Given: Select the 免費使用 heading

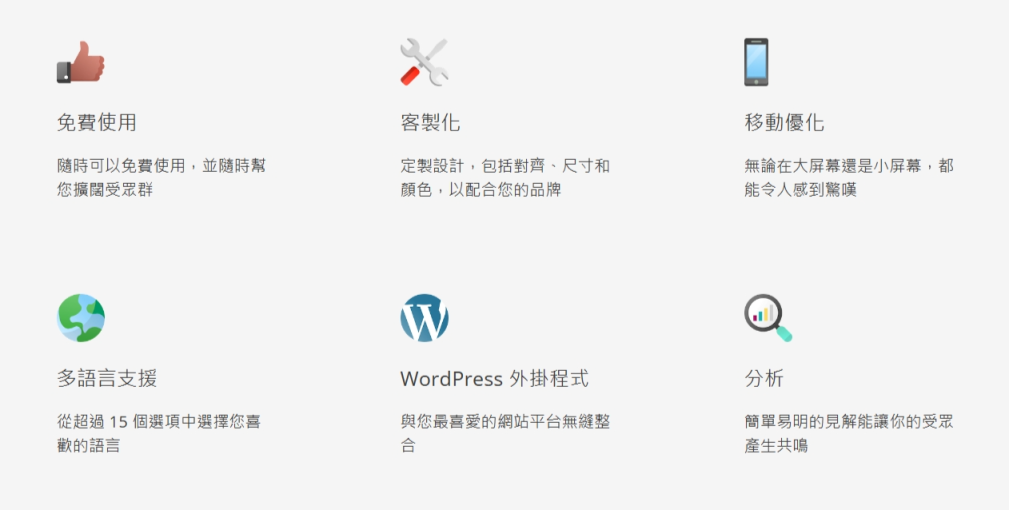Looking at the screenshot, I should tap(97, 123).
